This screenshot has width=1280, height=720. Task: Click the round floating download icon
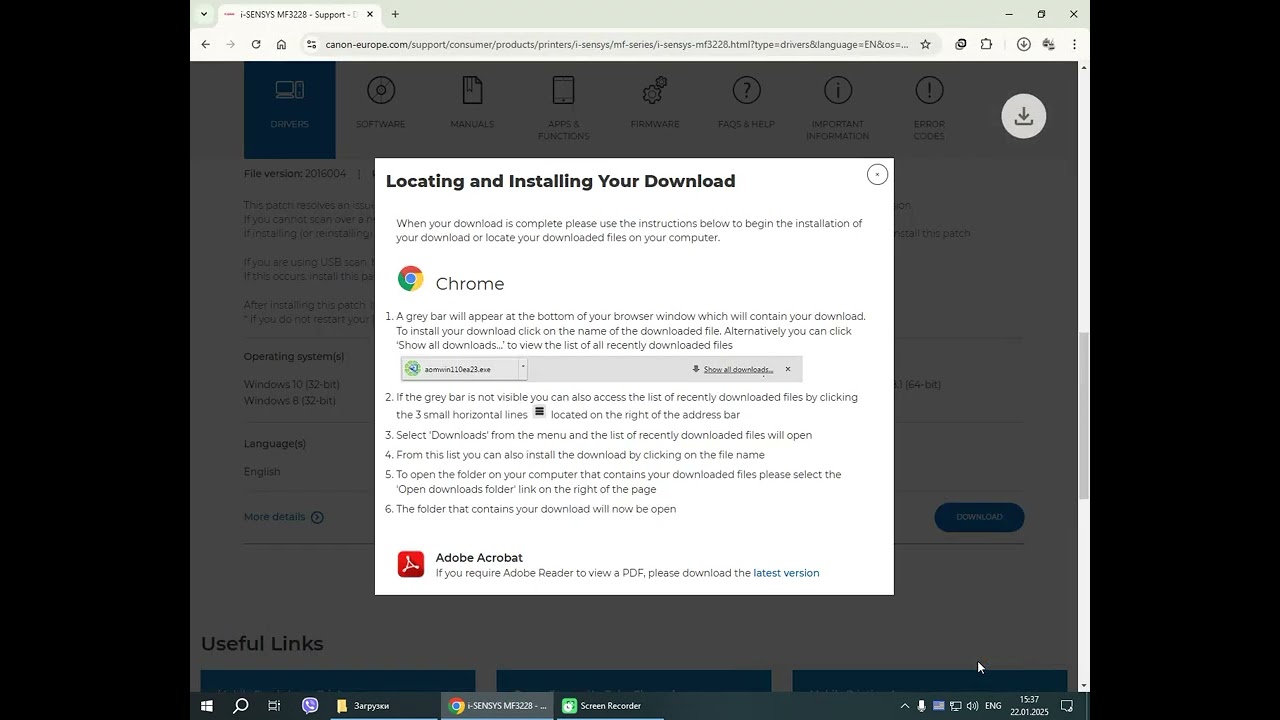tap(1024, 116)
